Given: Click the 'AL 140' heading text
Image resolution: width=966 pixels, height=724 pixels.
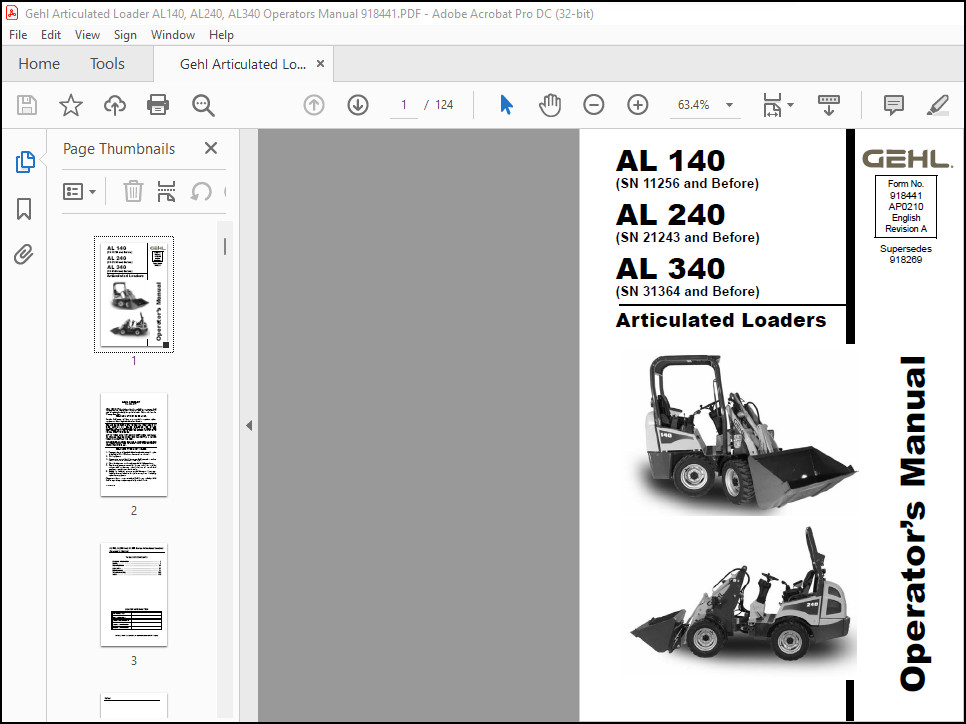Looking at the screenshot, I should coord(670,161).
